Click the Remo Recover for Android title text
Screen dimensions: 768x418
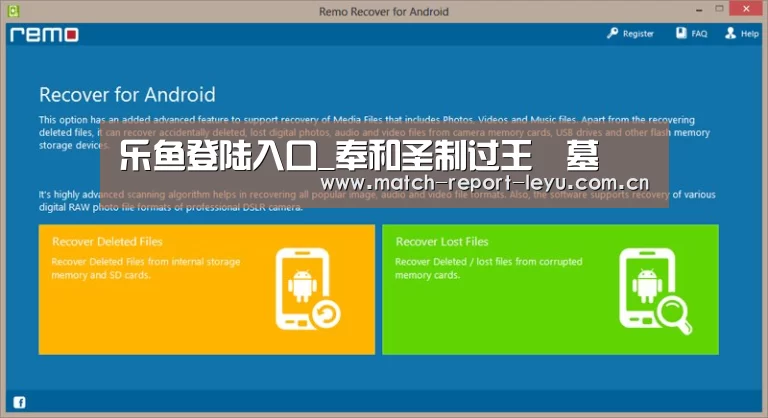[x=384, y=11]
